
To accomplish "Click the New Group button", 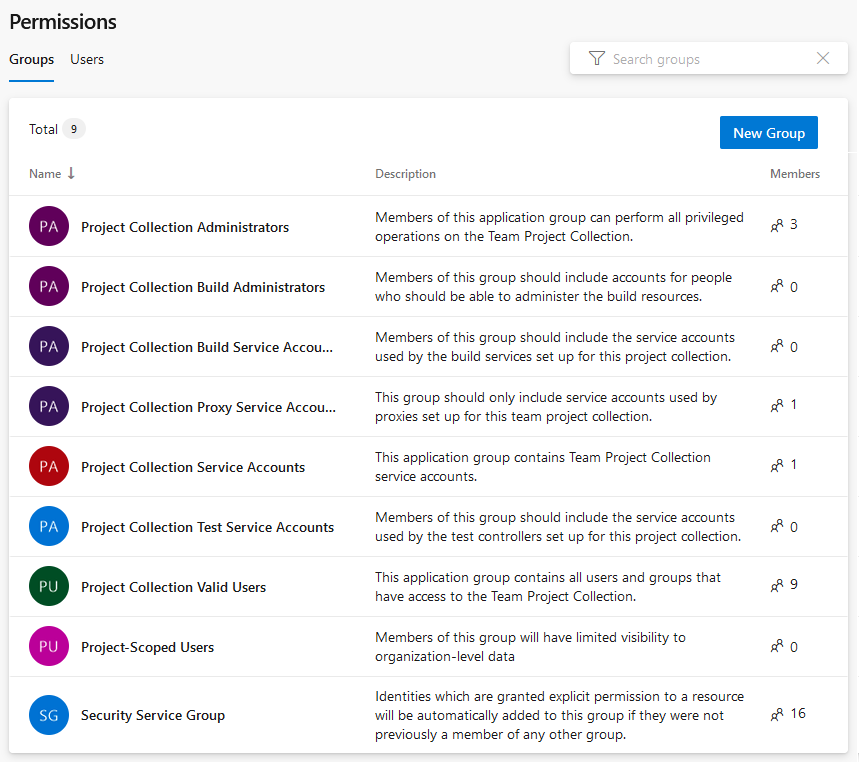I will click(768, 132).
